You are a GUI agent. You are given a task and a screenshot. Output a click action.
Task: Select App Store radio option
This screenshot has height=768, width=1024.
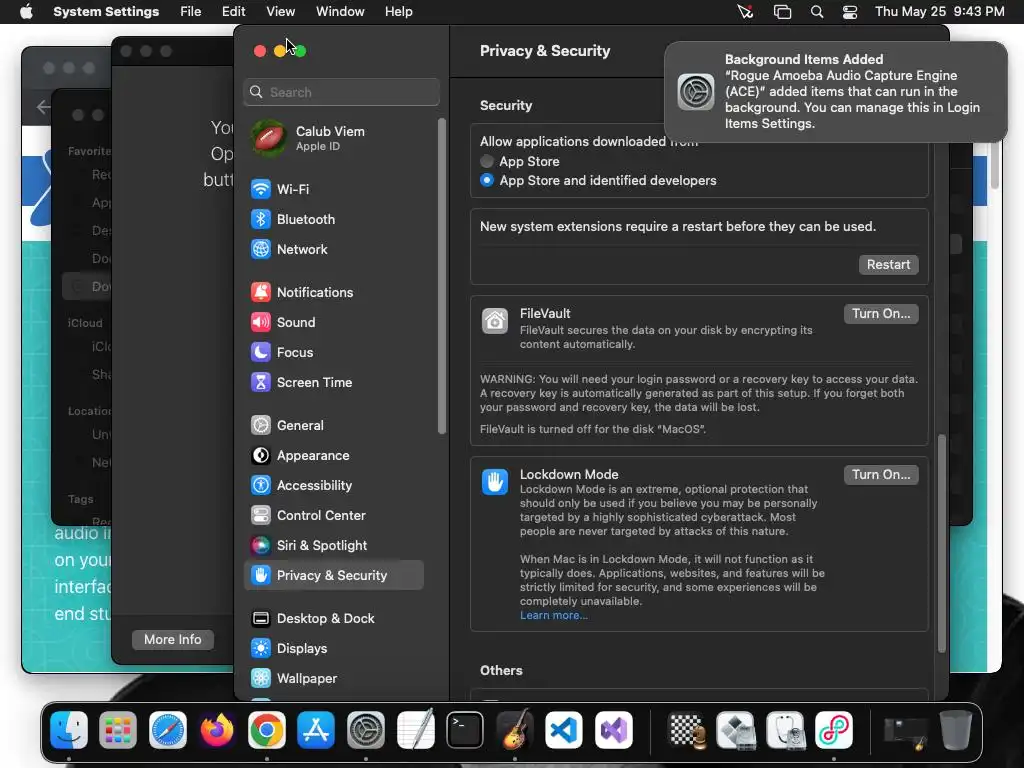(487, 161)
